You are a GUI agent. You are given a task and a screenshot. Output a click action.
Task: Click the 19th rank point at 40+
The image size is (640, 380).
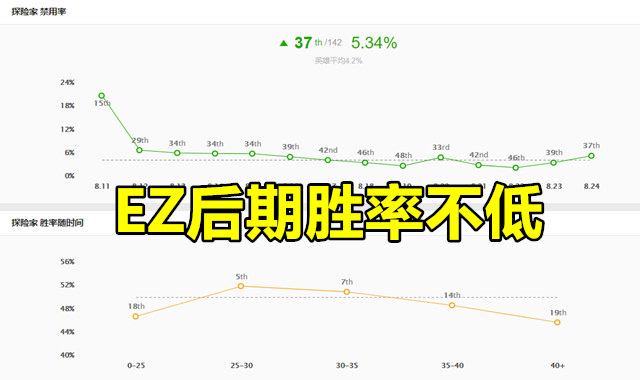click(x=557, y=322)
